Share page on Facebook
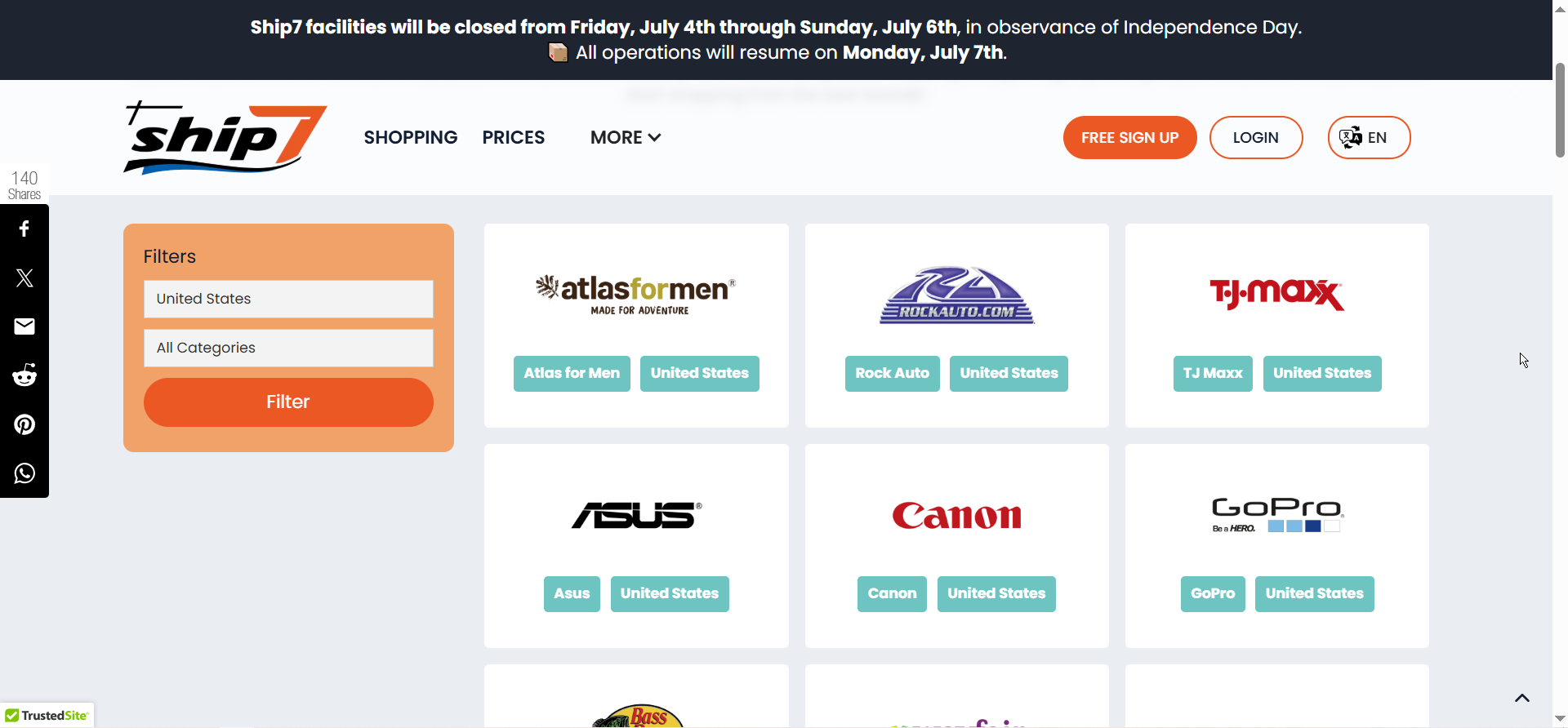The width and height of the screenshot is (1568, 728). coord(24,229)
